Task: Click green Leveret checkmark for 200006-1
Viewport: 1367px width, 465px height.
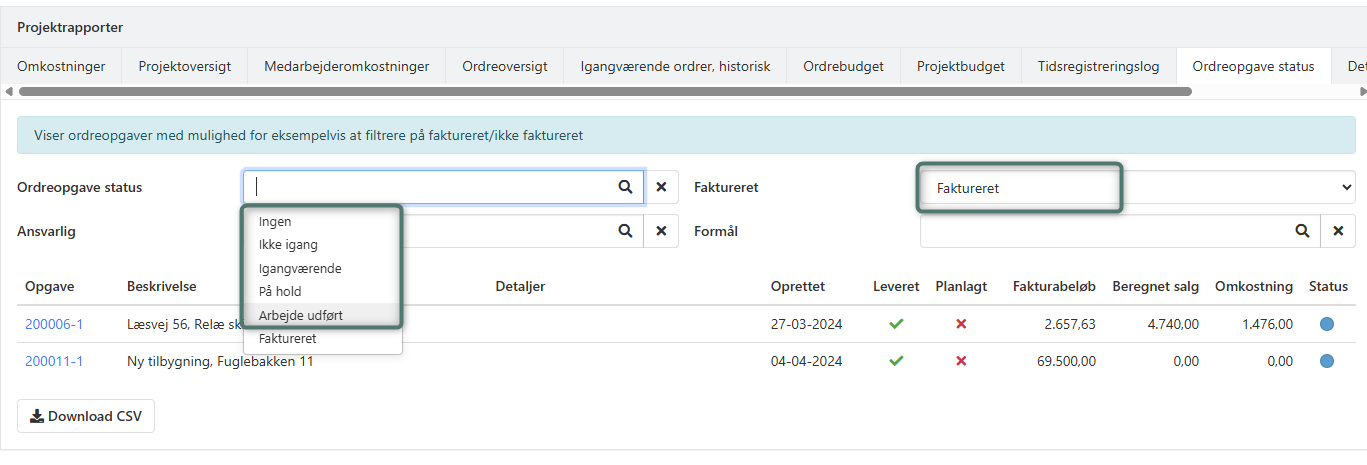Action: pos(896,324)
